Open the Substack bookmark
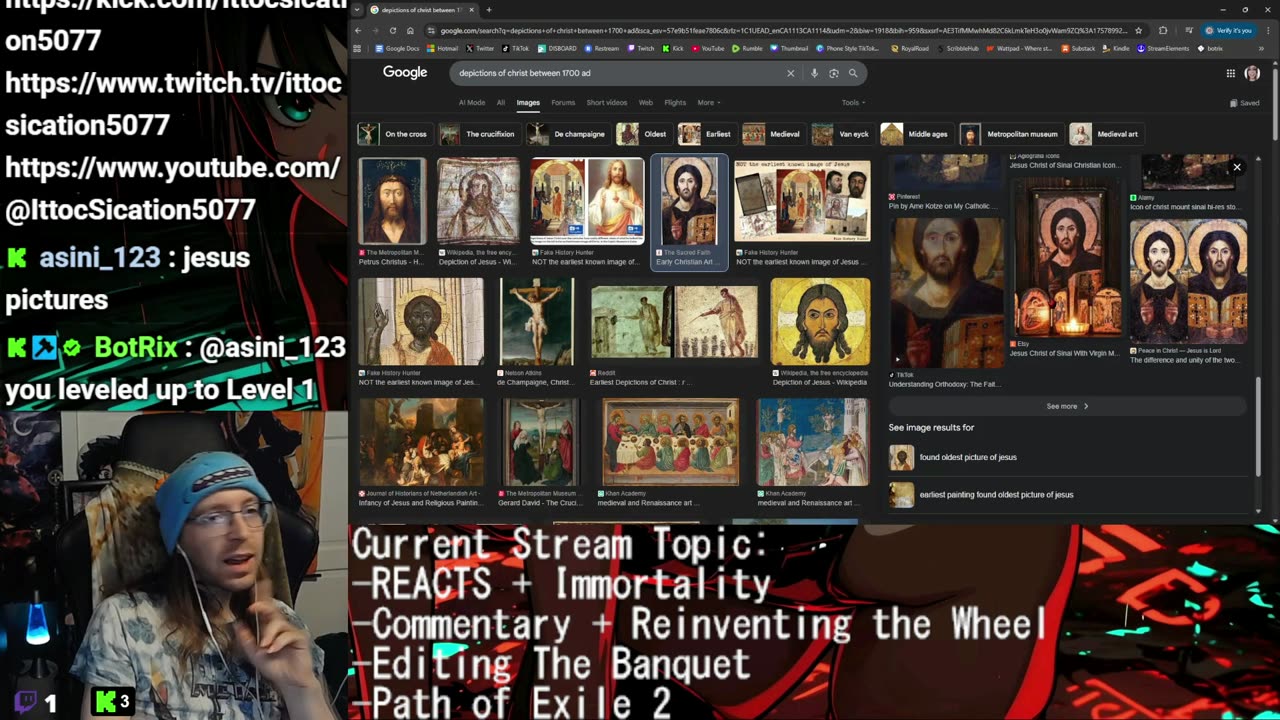This screenshot has height=720, width=1280. [x=1078, y=48]
